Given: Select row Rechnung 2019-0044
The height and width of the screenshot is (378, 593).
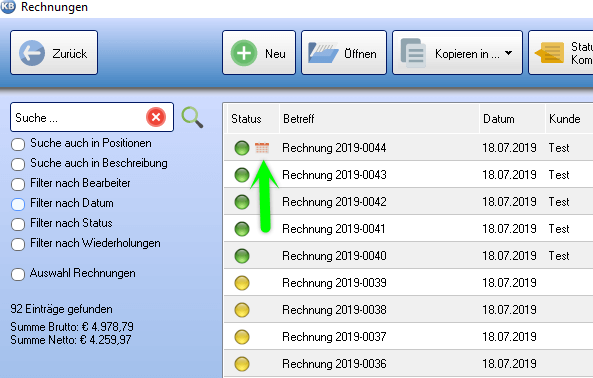Looking at the screenshot, I should pyautogui.click(x=408, y=148).
